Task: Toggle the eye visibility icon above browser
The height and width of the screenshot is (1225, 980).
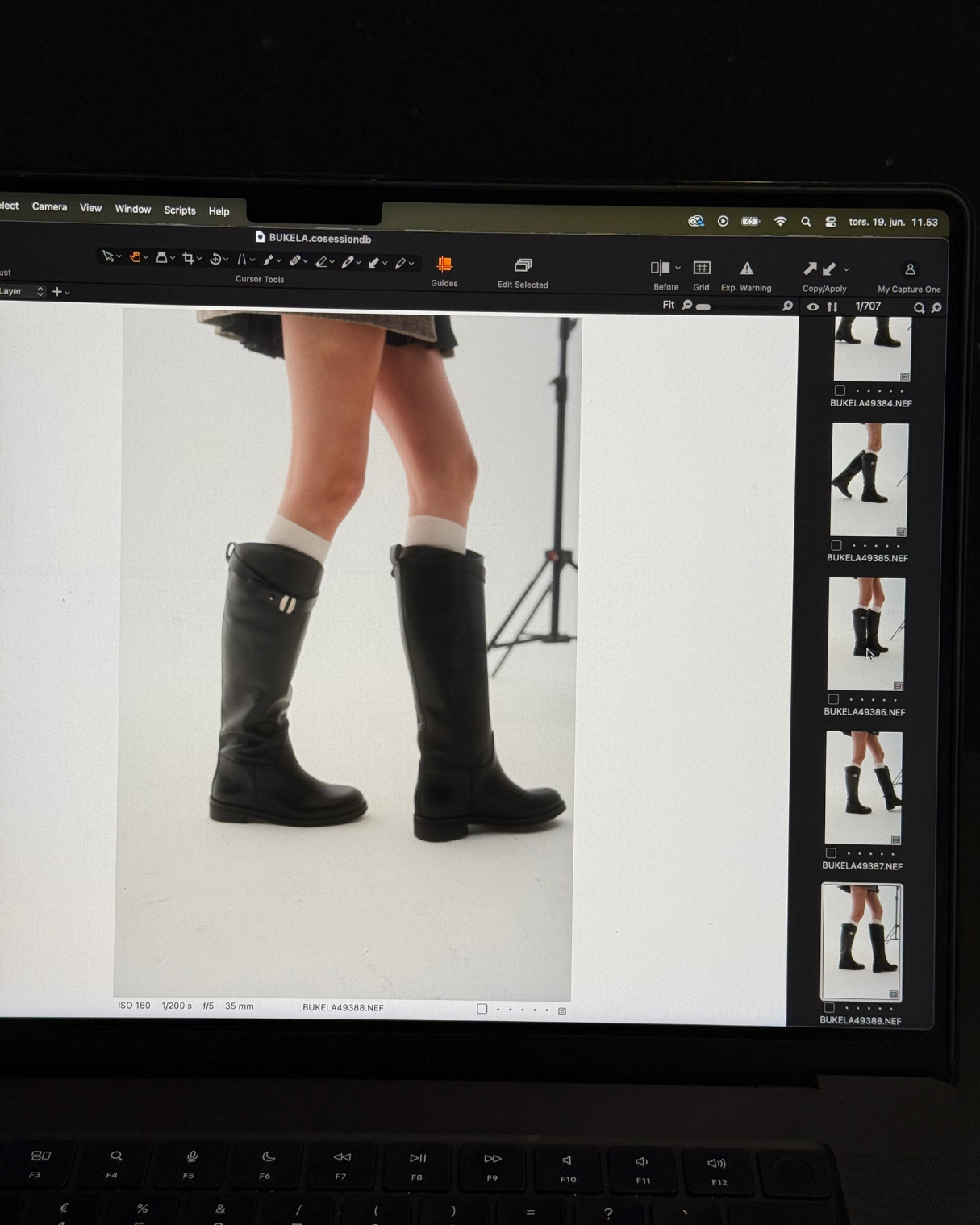Action: 812,307
